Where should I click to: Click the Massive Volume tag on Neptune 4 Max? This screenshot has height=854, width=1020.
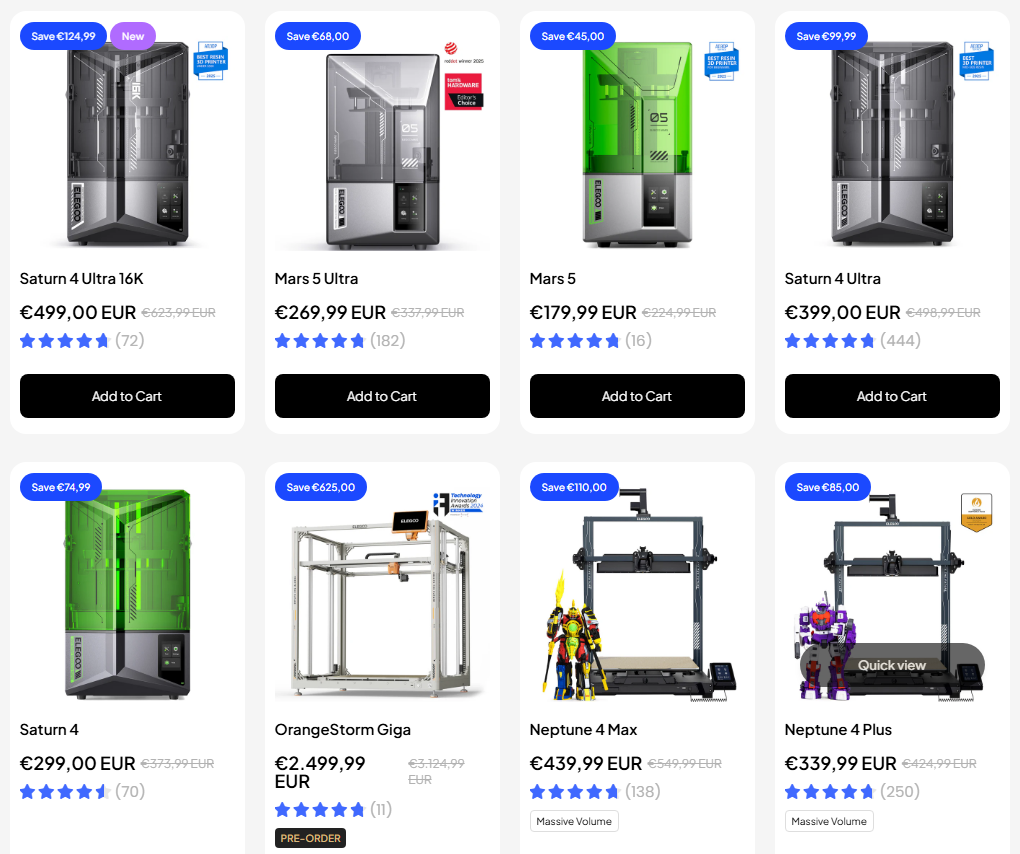pyautogui.click(x=574, y=821)
